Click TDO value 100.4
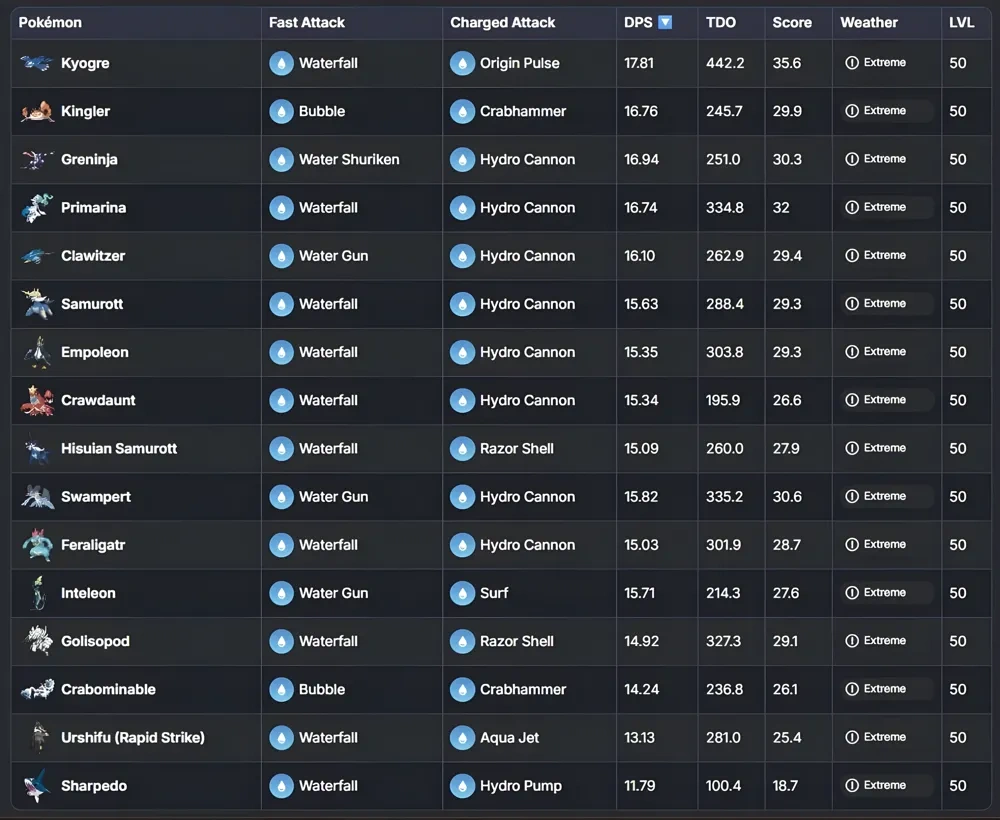The width and height of the screenshot is (1000, 820). click(x=723, y=786)
